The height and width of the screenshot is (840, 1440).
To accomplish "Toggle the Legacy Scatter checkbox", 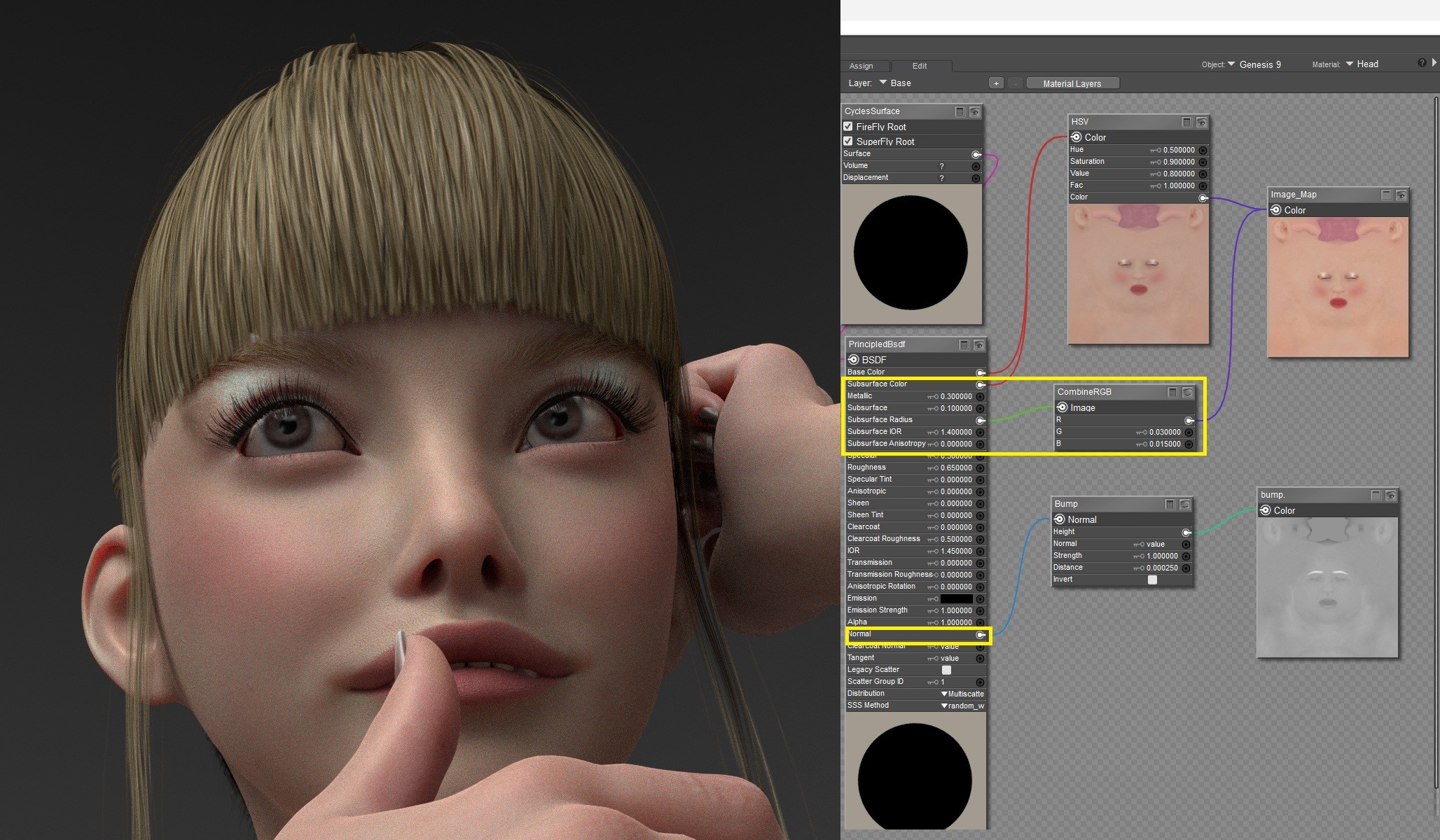I will tap(946, 670).
